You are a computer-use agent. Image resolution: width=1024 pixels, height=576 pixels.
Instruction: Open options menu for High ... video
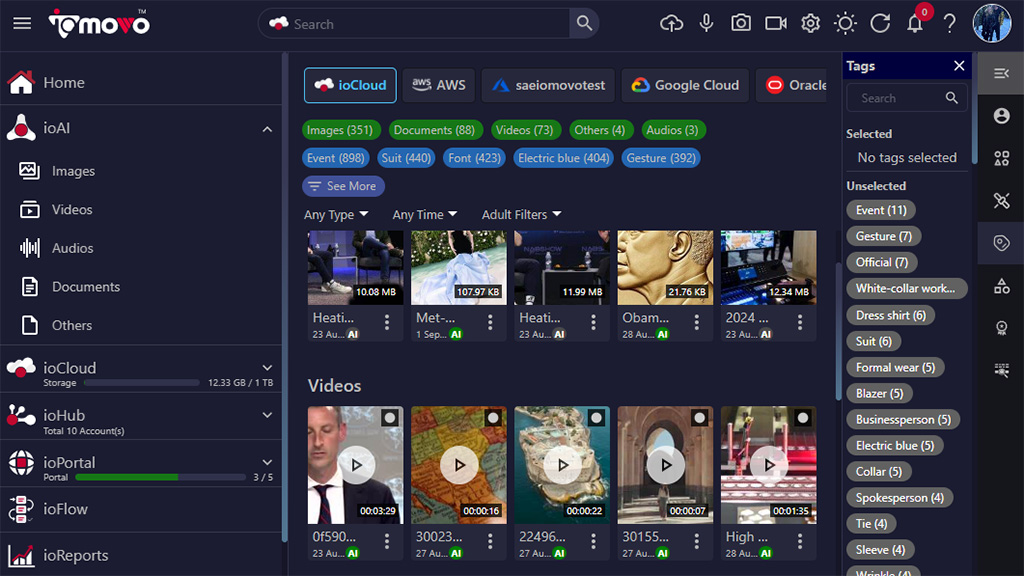800,541
